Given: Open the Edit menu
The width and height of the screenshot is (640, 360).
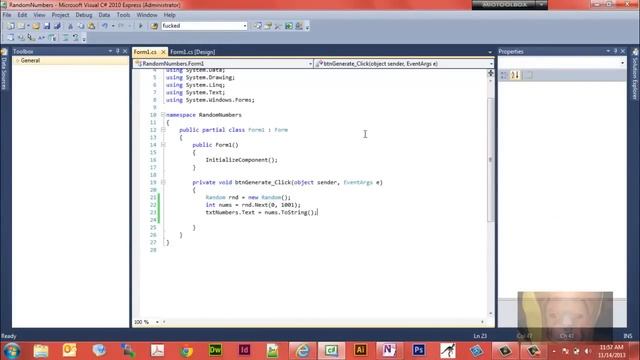Looking at the screenshot, I should 22,15.
